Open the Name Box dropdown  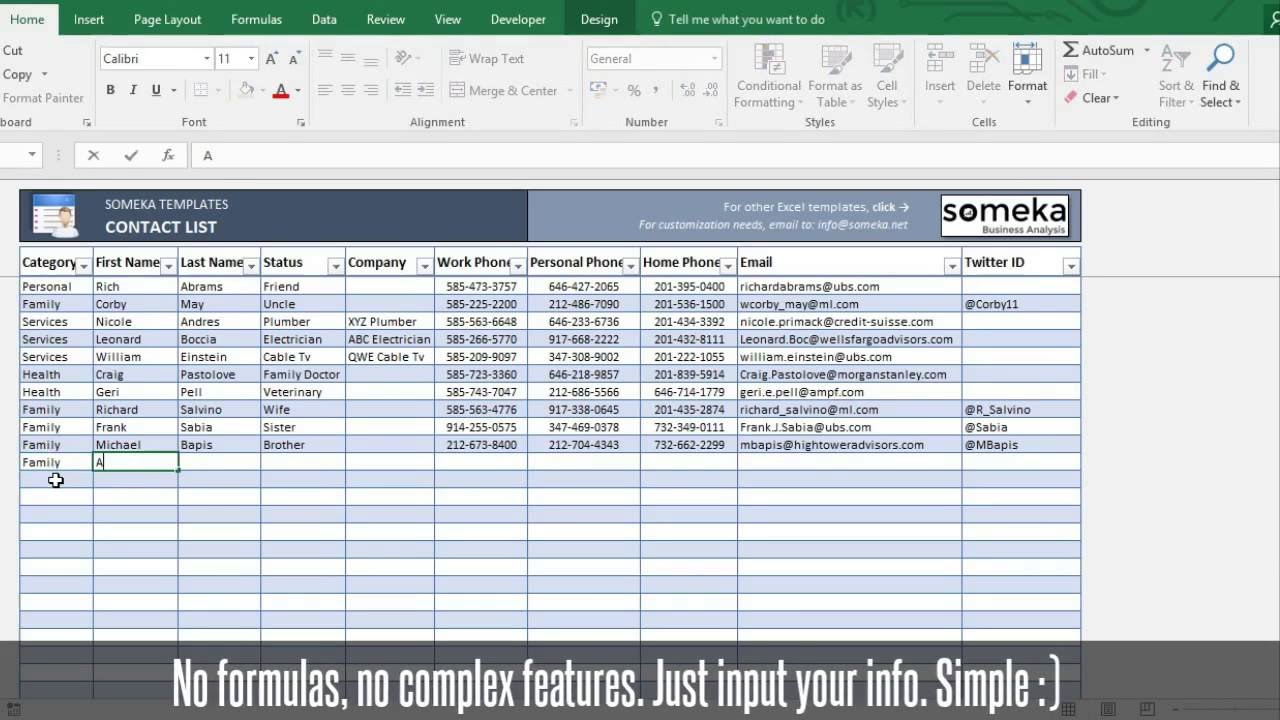coord(32,155)
